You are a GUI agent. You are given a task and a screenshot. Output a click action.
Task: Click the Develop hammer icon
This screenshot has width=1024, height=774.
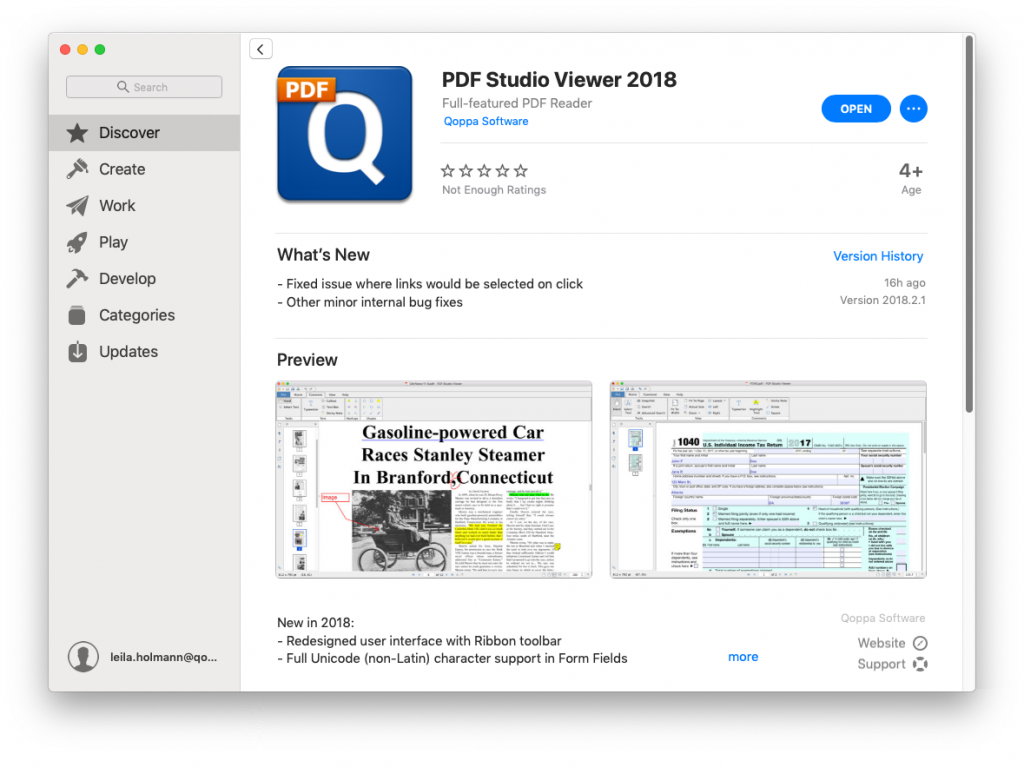pos(77,279)
